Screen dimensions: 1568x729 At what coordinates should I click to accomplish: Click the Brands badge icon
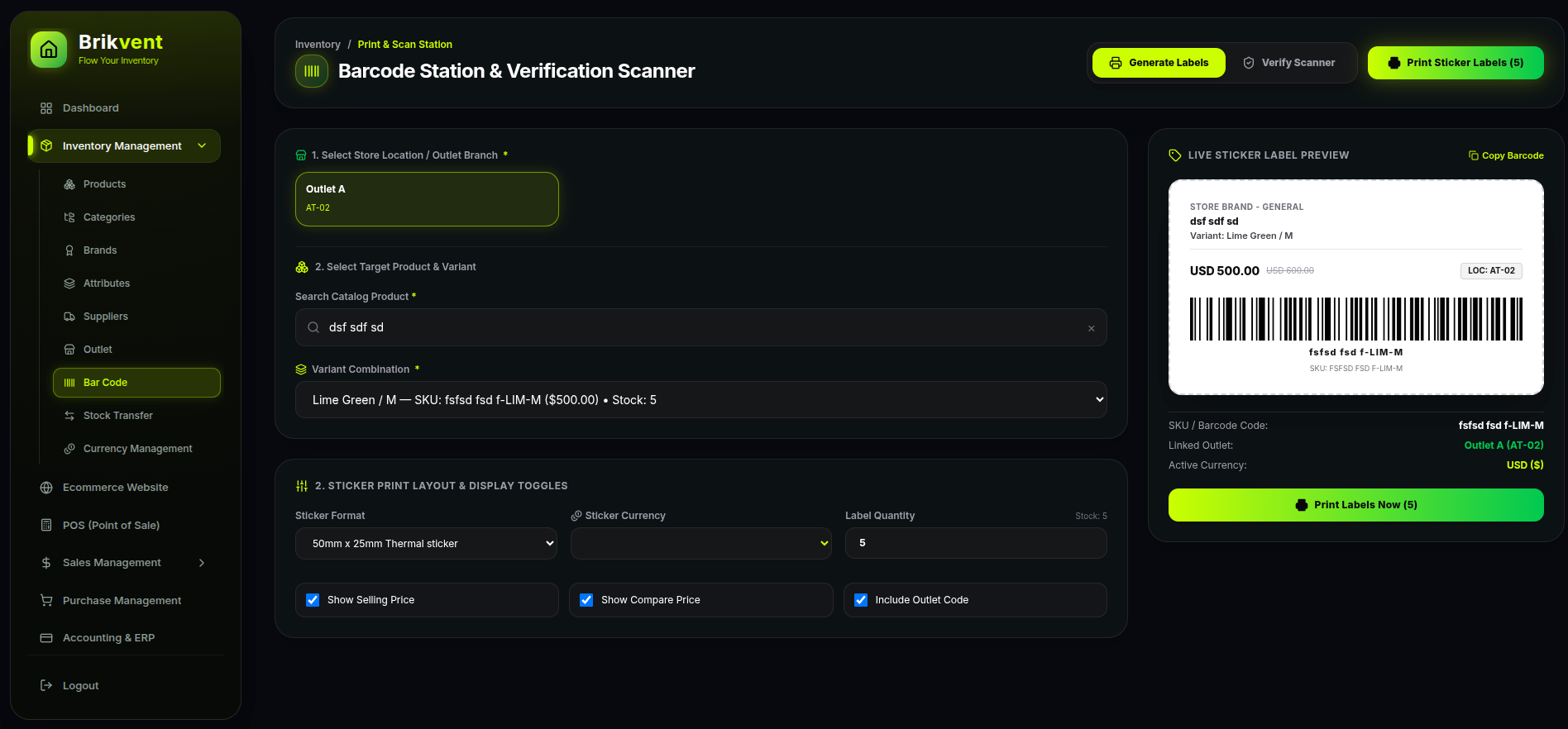coord(69,250)
